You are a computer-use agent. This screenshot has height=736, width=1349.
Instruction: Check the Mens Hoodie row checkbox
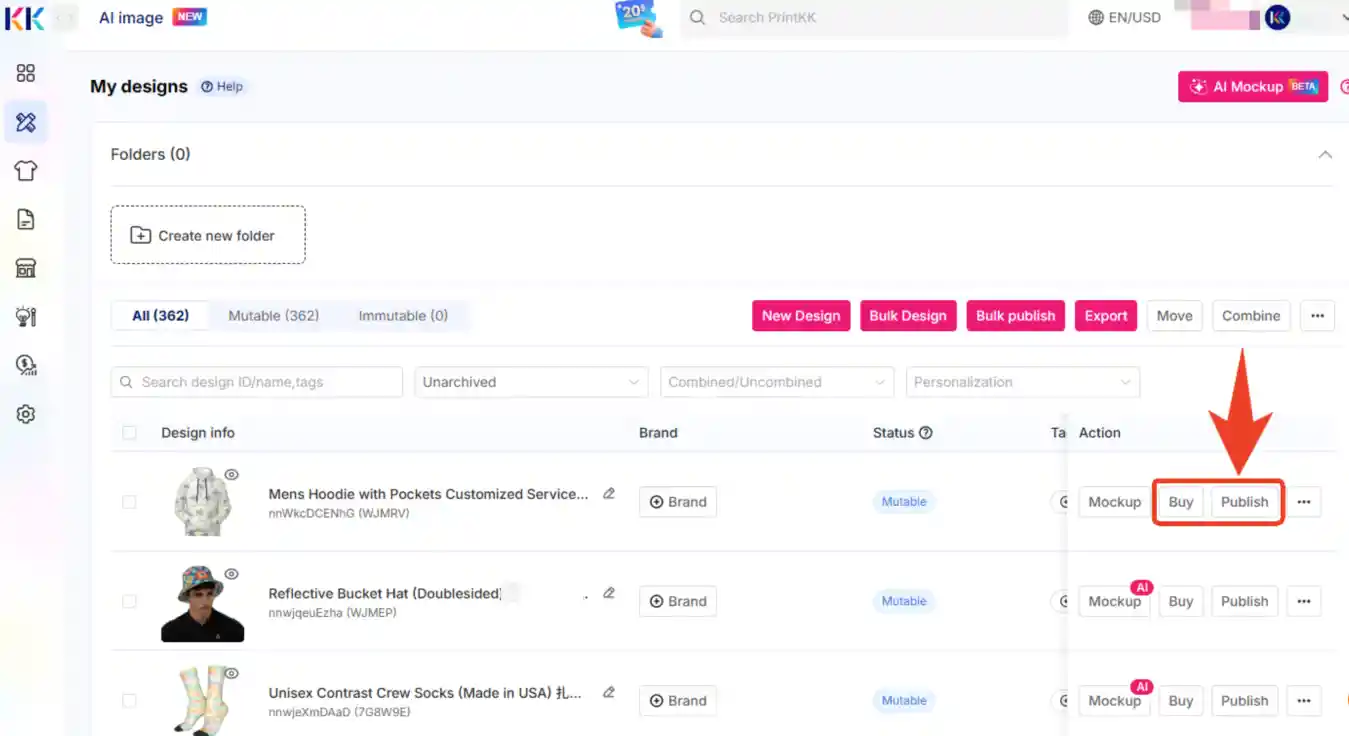point(129,502)
